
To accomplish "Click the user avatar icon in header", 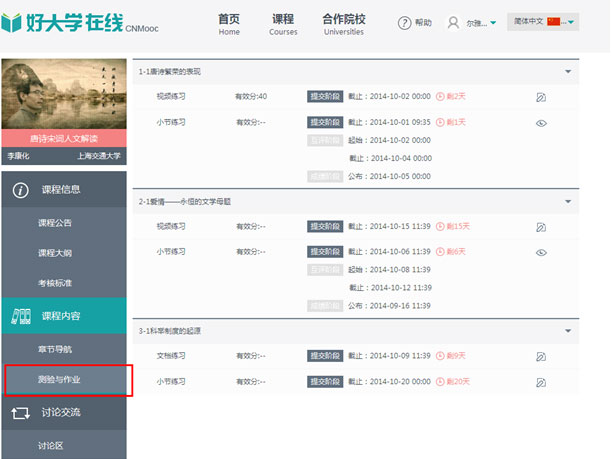I will [453, 23].
